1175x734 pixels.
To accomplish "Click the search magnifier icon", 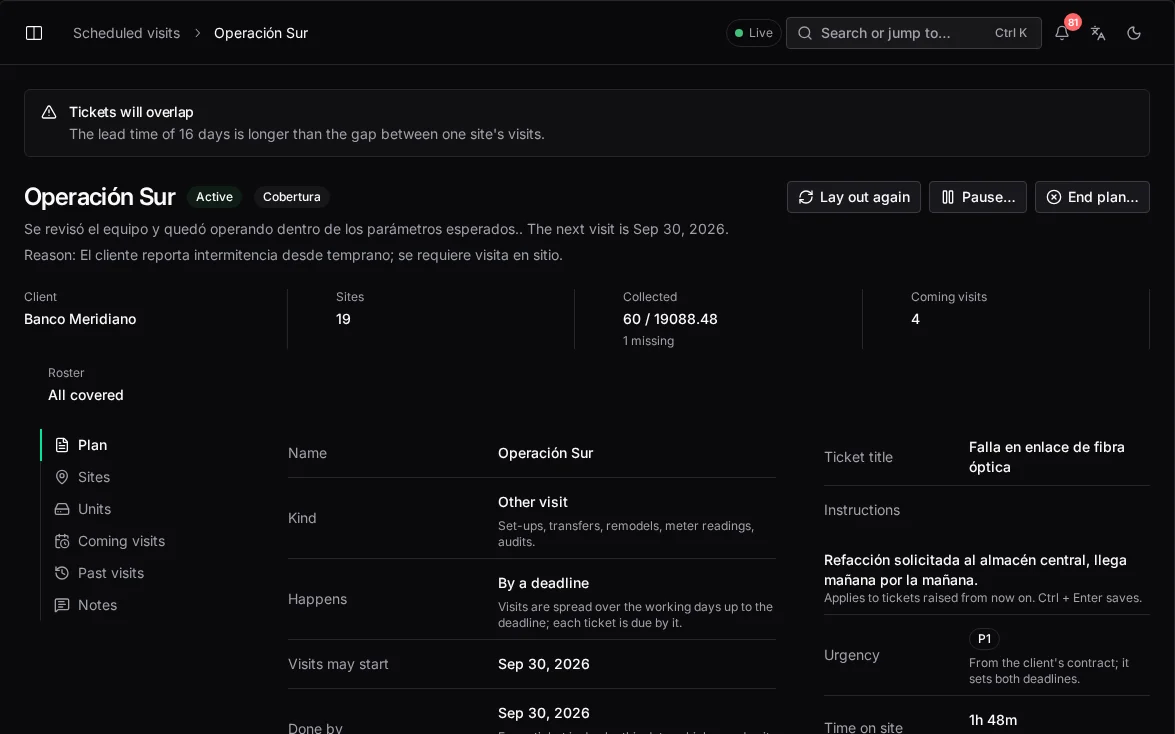I will click(805, 33).
